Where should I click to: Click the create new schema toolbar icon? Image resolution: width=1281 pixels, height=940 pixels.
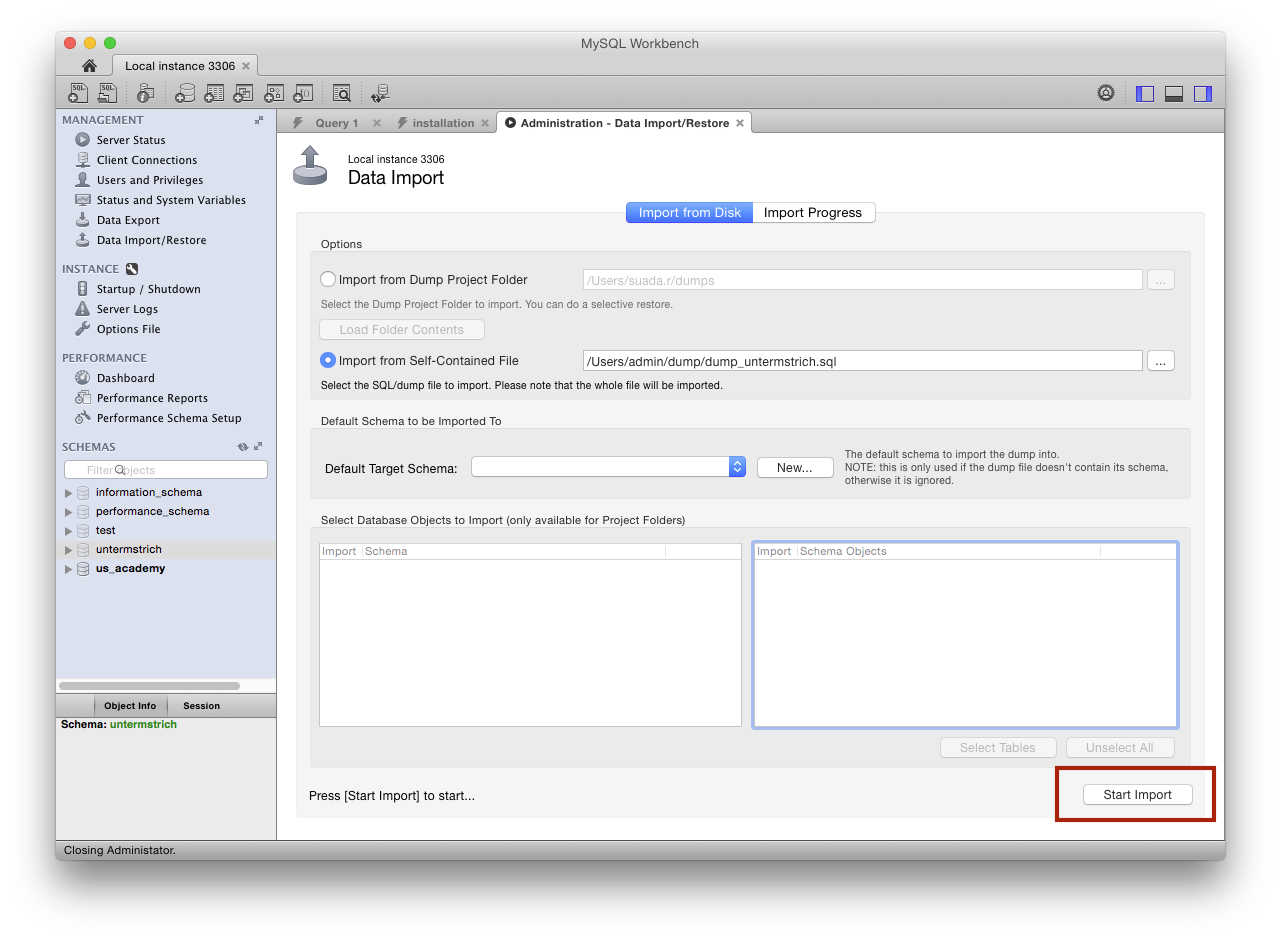[x=185, y=93]
